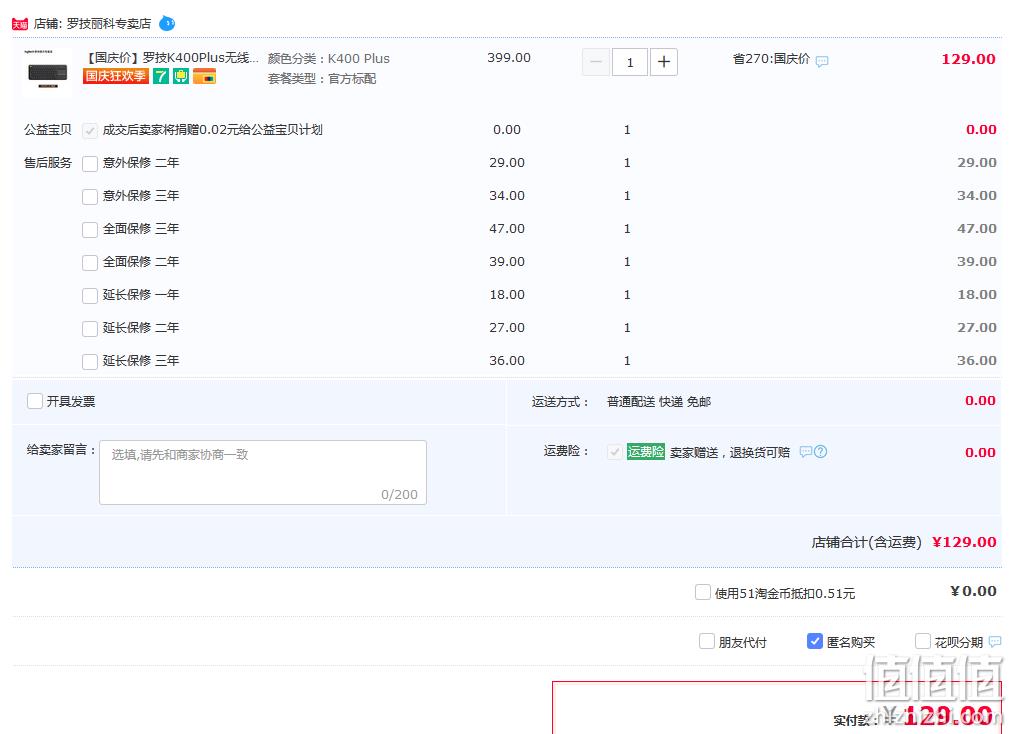Increase quantity with the plus button
The width and height of the screenshot is (1013, 734).
663,62
